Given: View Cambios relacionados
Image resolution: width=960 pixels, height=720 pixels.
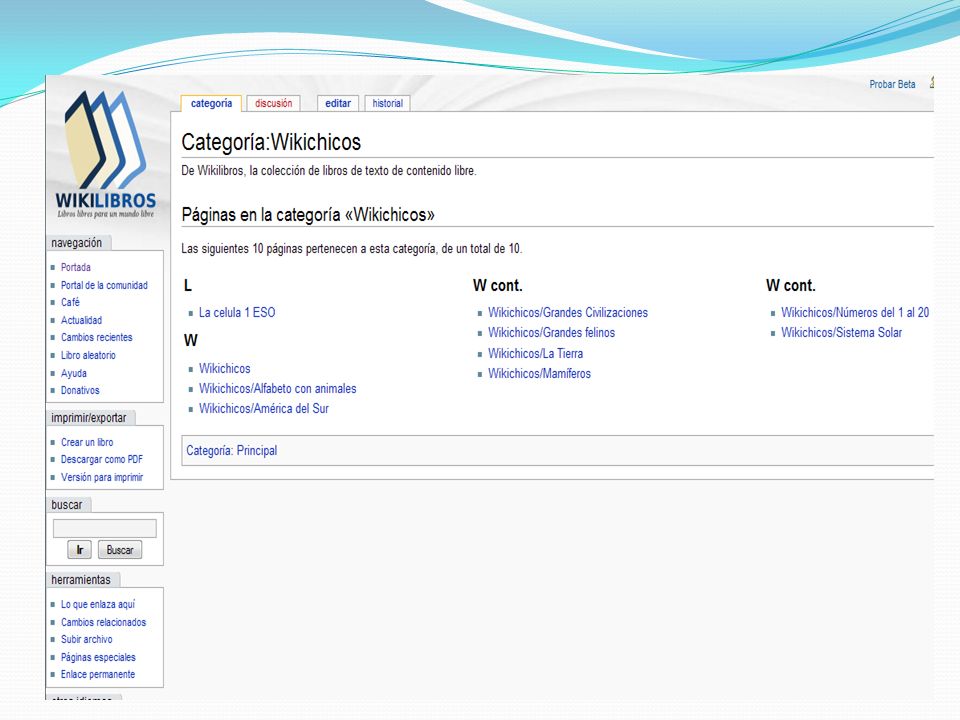Looking at the screenshot, I should [103, 622].
